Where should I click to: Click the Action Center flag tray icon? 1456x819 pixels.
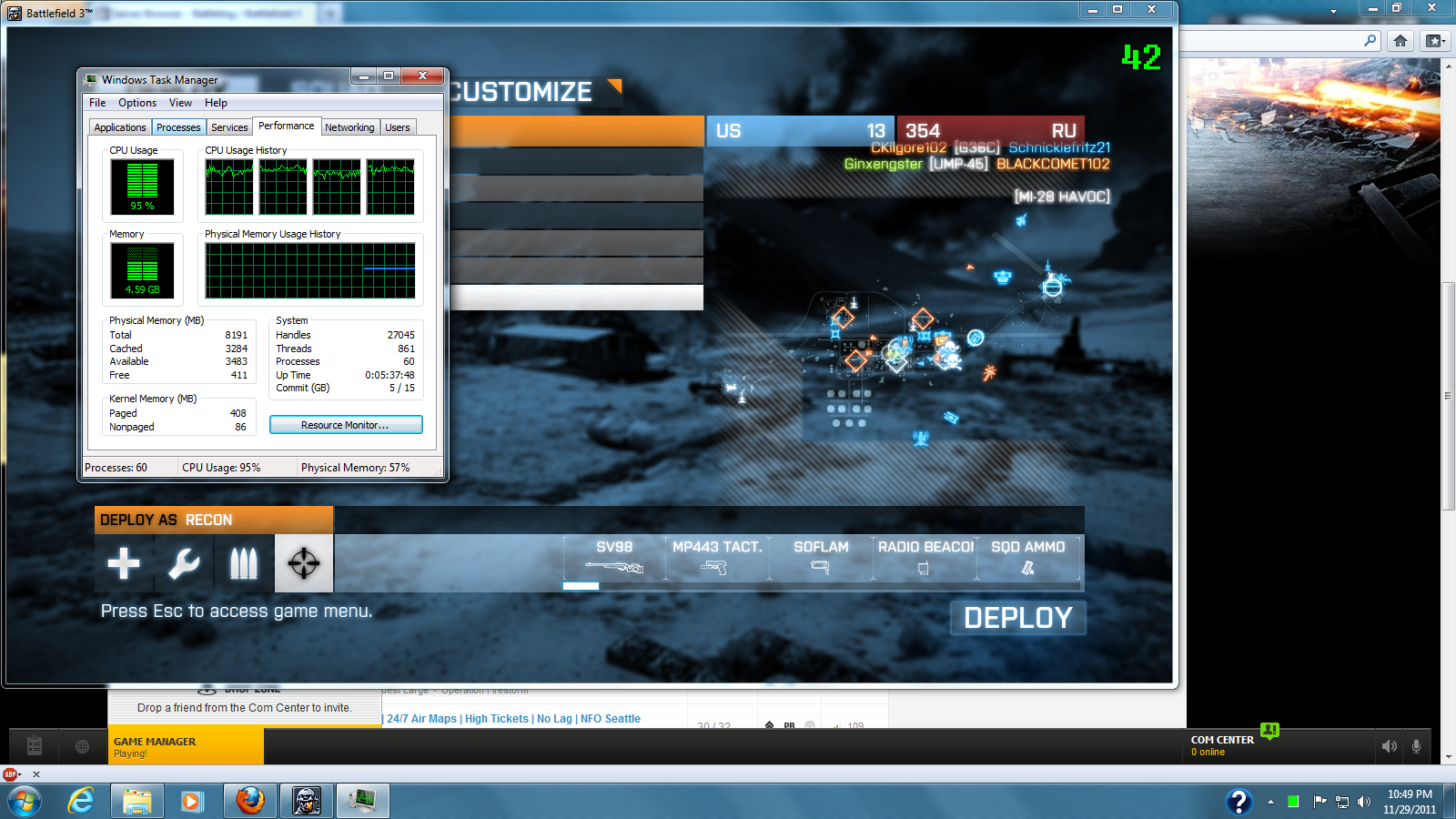pyautogui.click(x=1319, y=802)
